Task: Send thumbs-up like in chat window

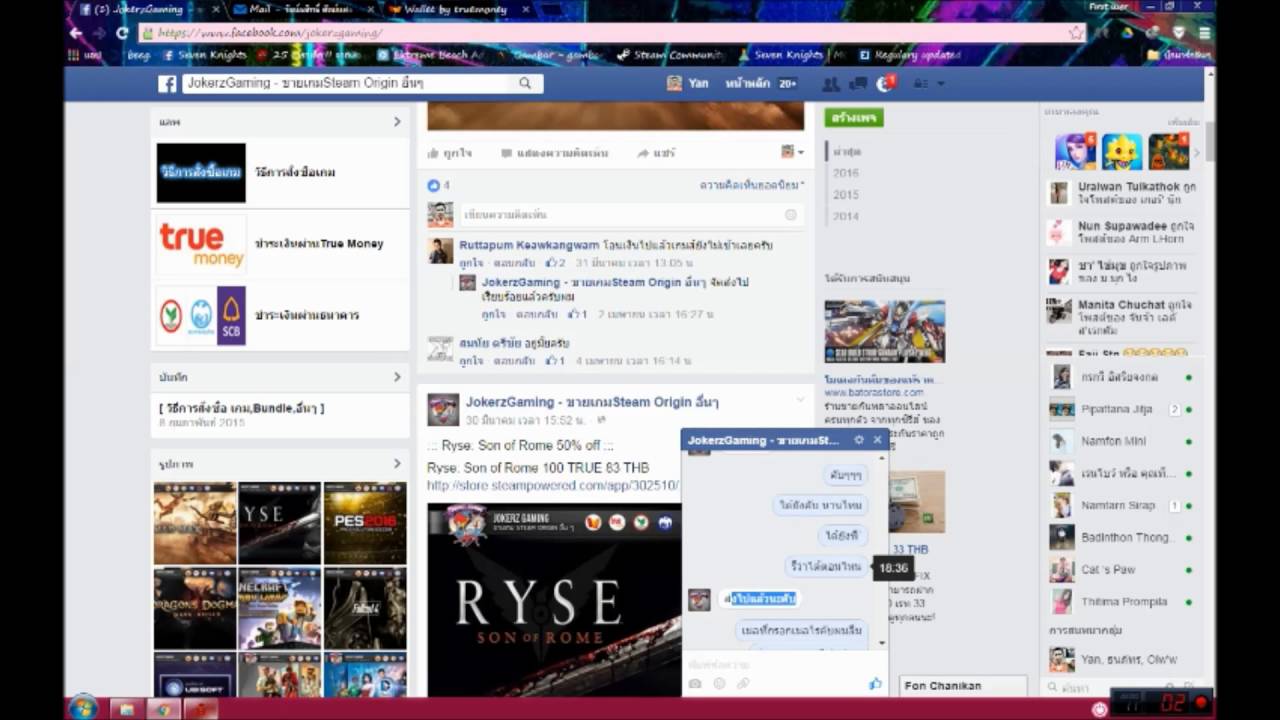Action: pyautogui.click(x=875, y=684)
